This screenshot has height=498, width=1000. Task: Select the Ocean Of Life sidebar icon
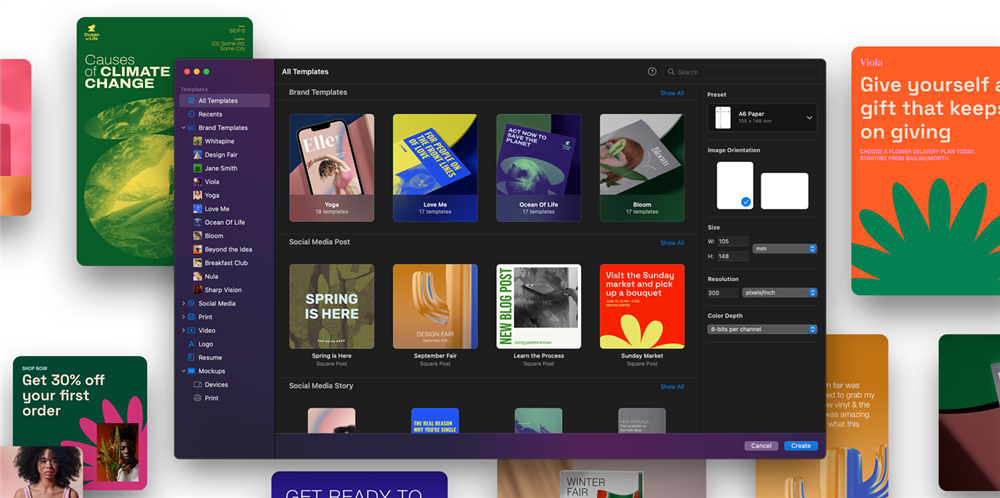click(x=198, y=223)
